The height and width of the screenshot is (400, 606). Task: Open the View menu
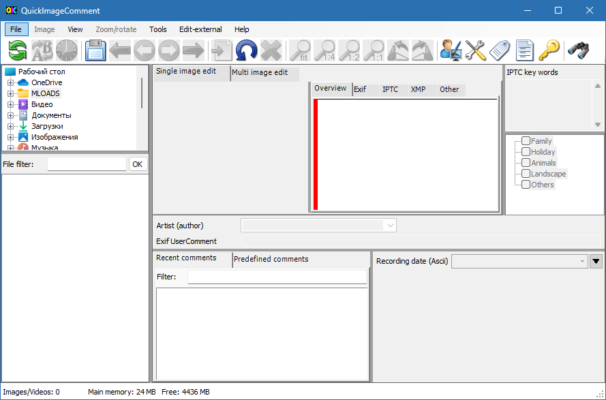pyautogui.click(x=75, y=29)
